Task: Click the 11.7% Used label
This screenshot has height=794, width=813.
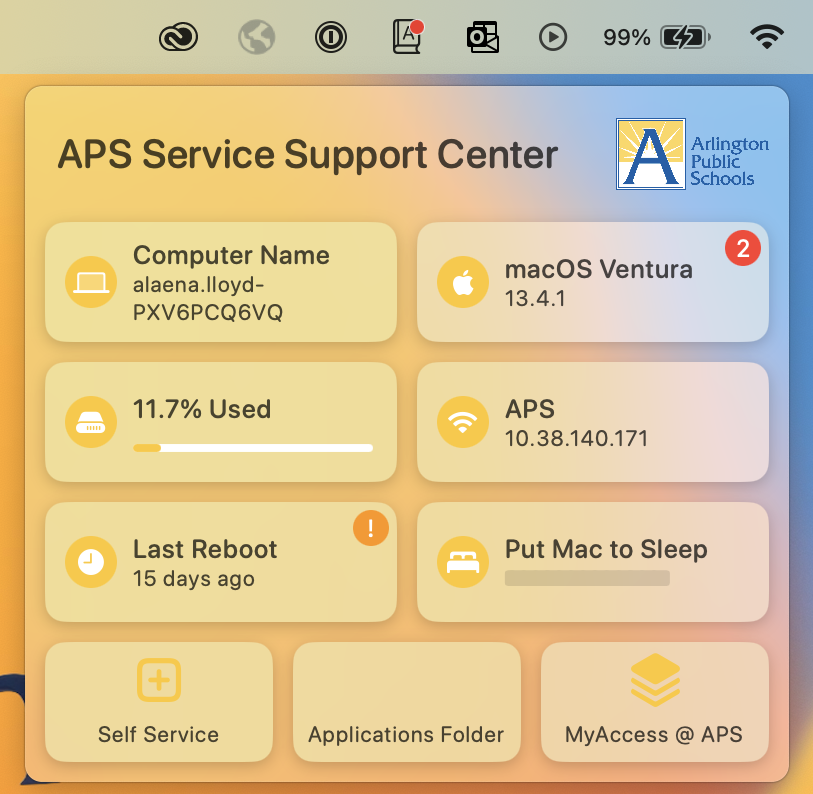Action: pyautogui.click(x=202, y=409)
